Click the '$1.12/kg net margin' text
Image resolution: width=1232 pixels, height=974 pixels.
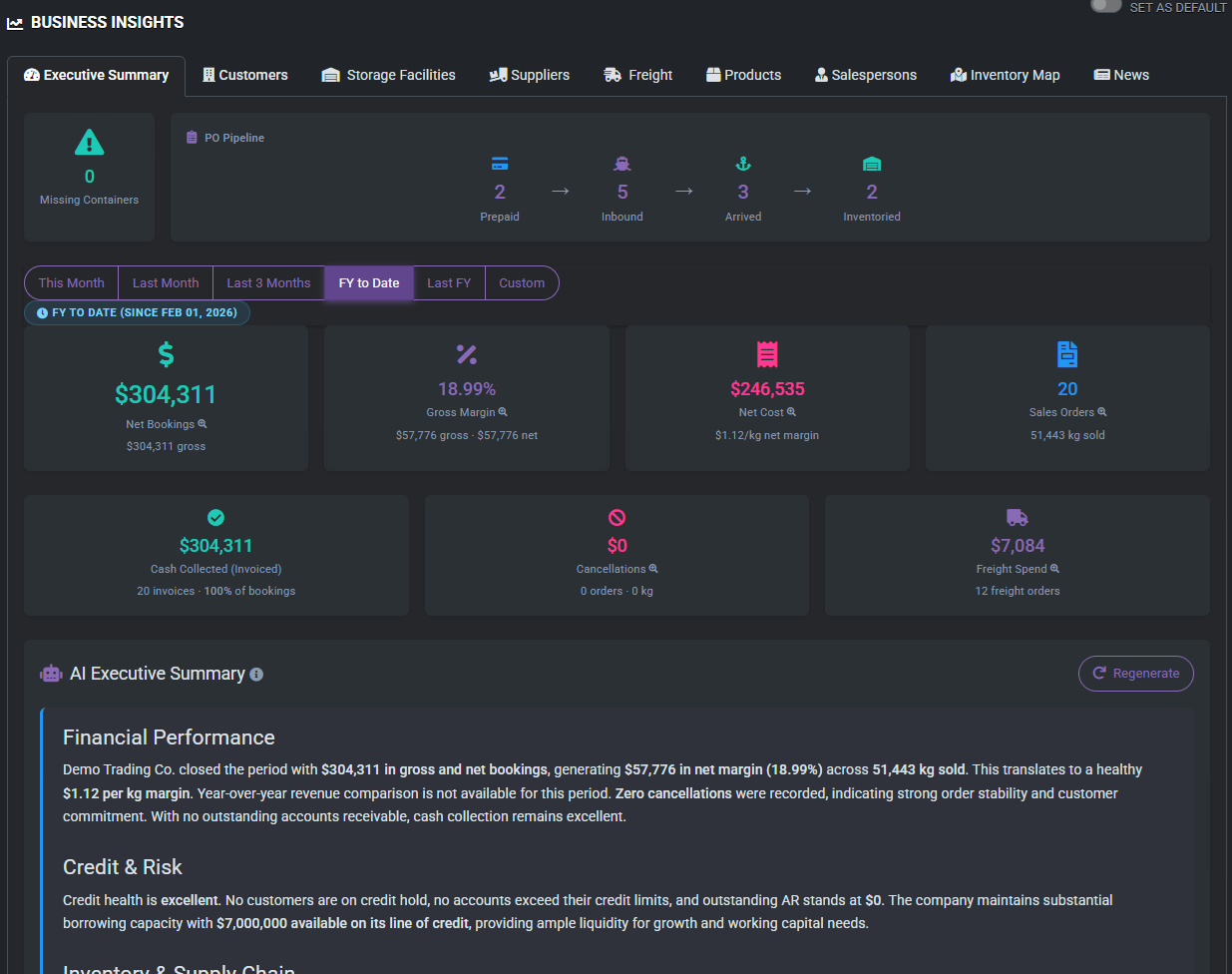click(767, 435)
